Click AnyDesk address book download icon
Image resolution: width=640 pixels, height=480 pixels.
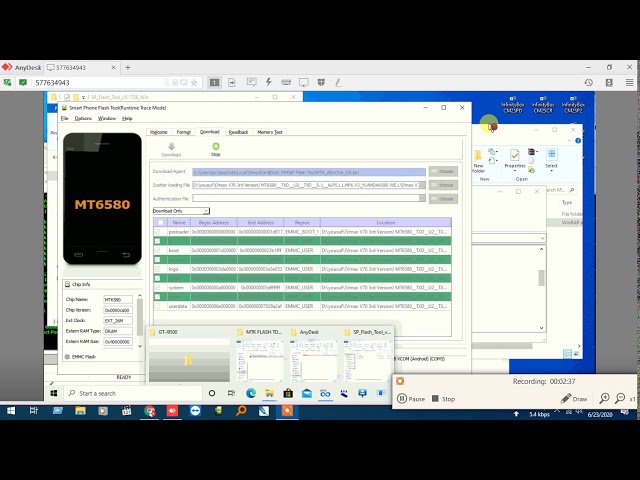point(609,82)
